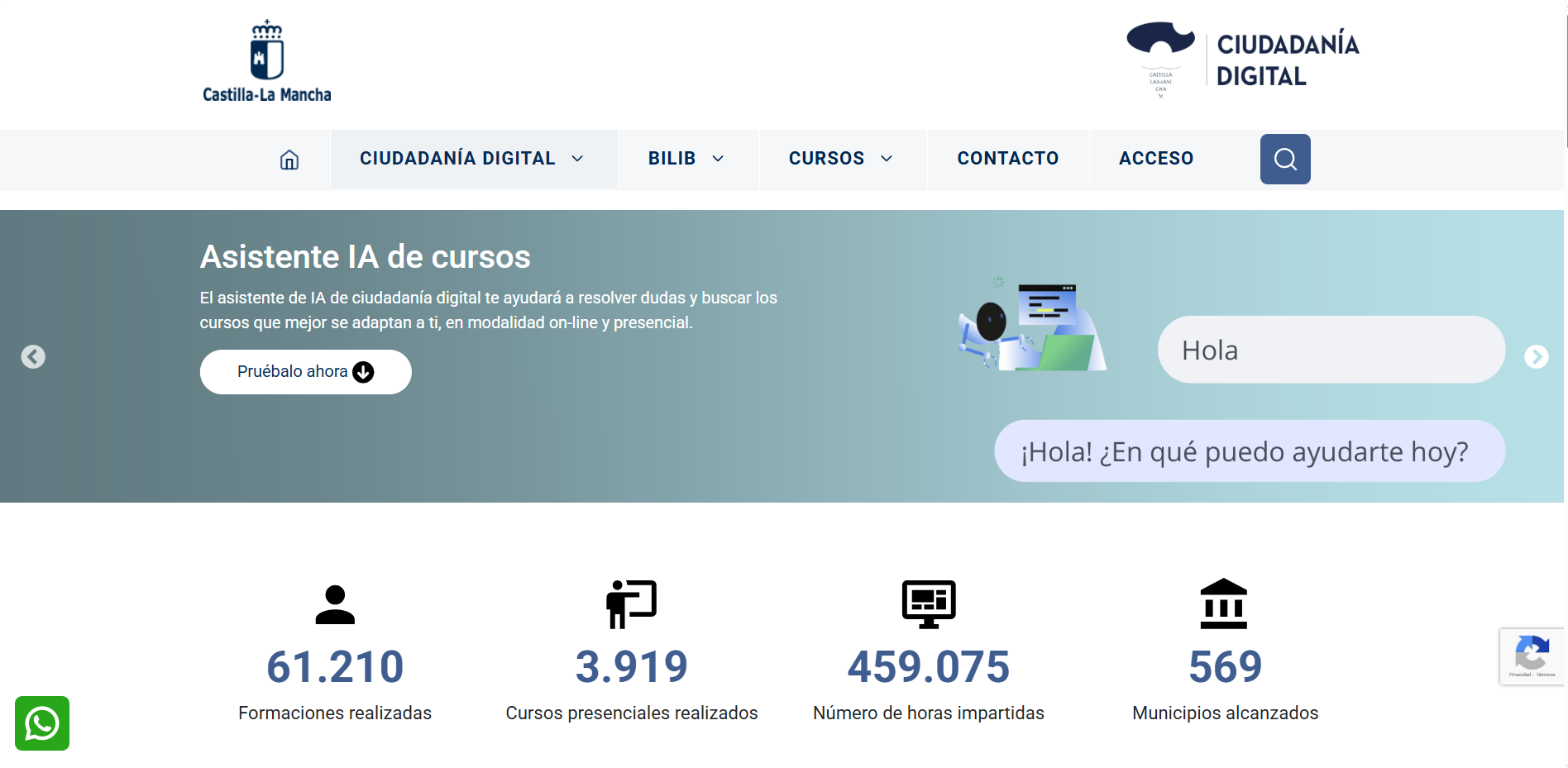Expand the Cursos dropdown menu
The width and height of the screenshot is (1568, 768).
[x=840, y=159]
